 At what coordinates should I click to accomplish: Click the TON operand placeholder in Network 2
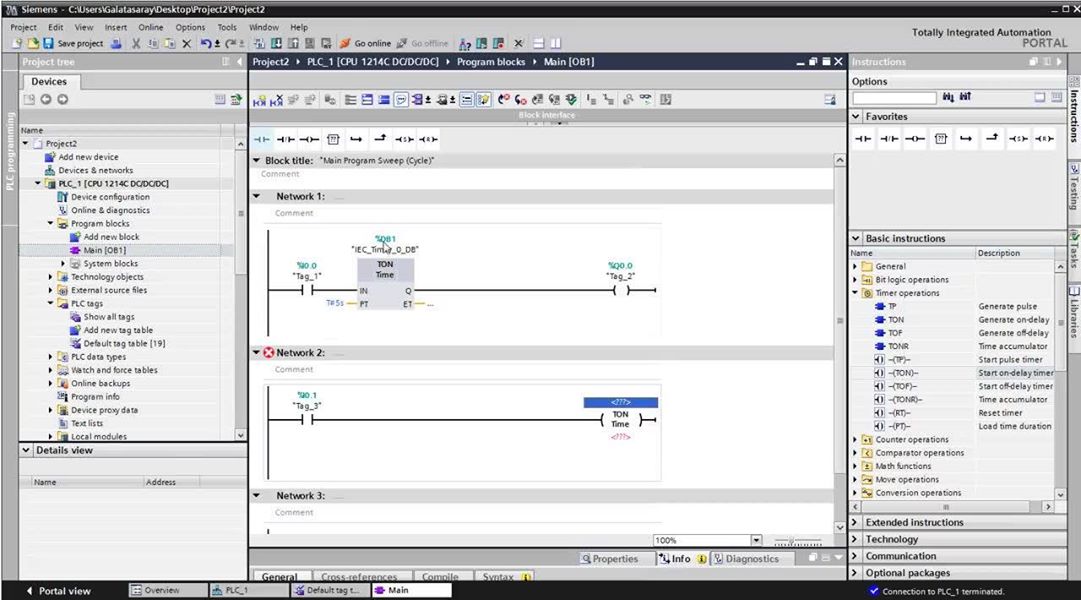pos(620,402)
